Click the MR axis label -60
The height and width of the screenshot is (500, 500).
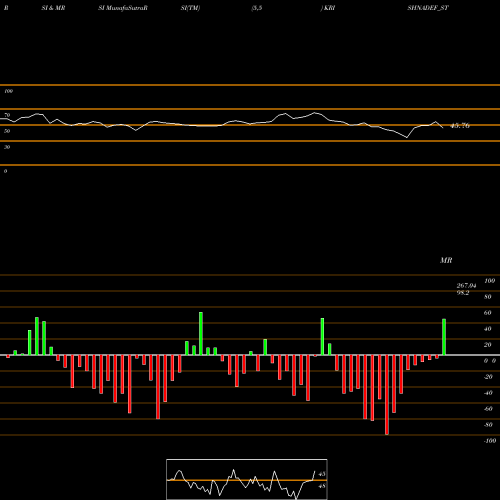(488, 409)
